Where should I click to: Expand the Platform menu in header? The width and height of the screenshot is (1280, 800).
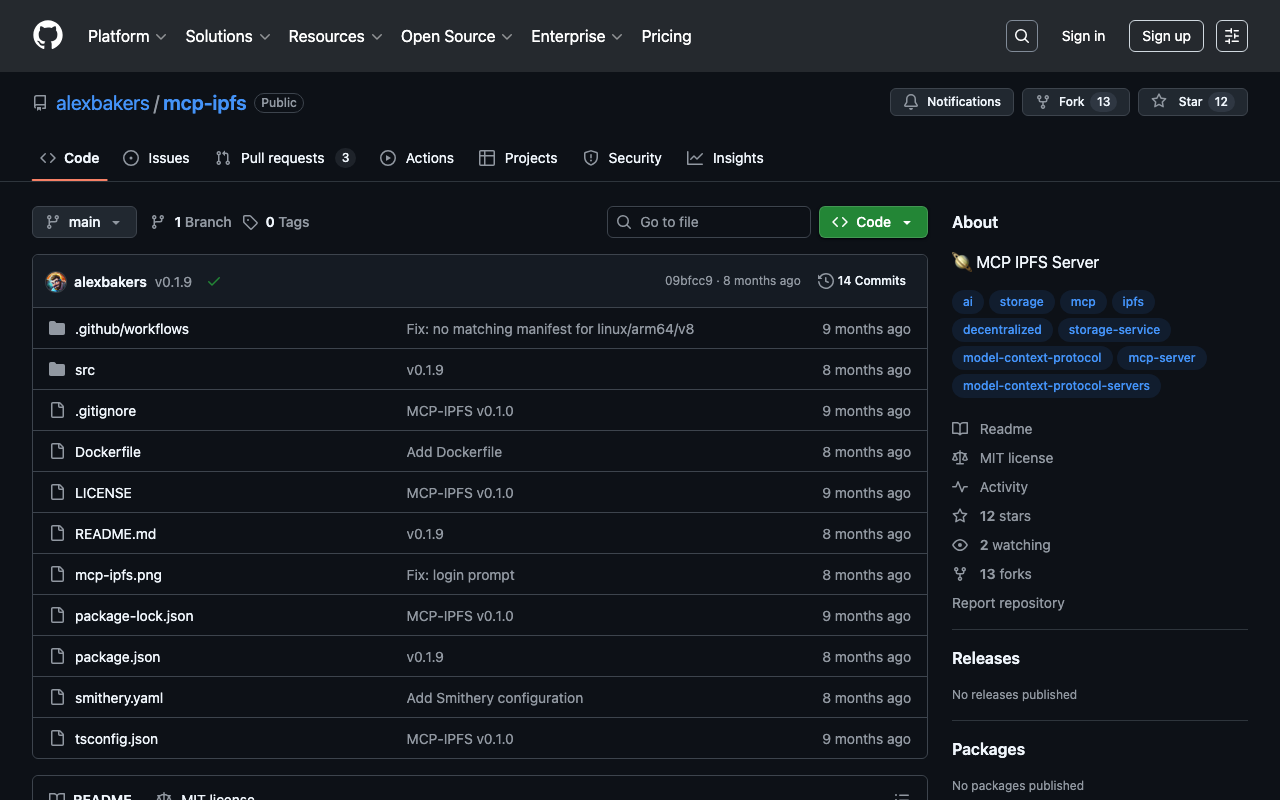coord(127,36)
